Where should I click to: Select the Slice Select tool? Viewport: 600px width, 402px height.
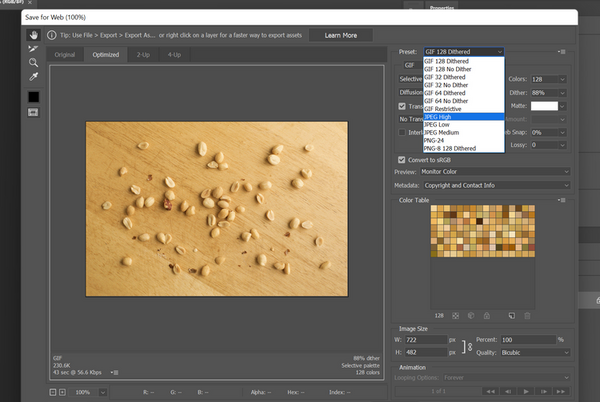(x=33, y=49)
